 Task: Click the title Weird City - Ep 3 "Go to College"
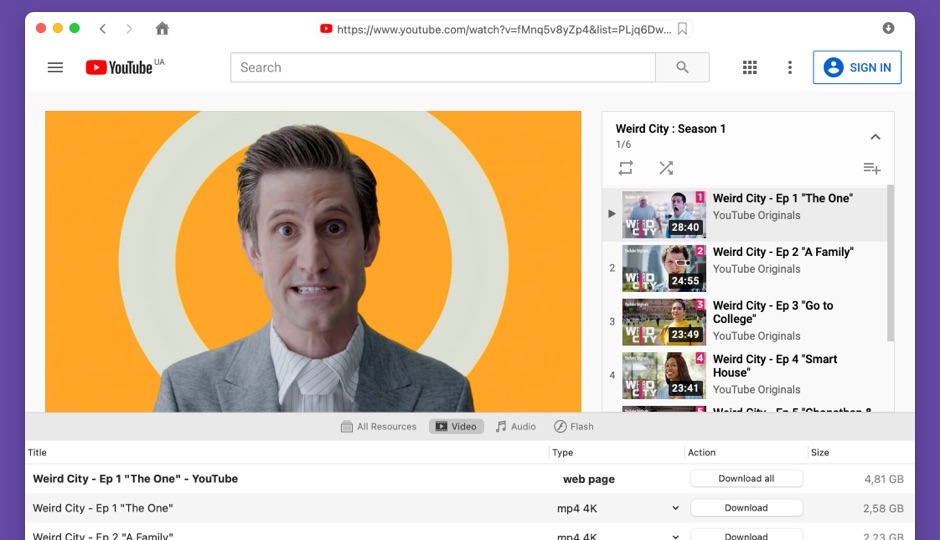coord(773,312)
